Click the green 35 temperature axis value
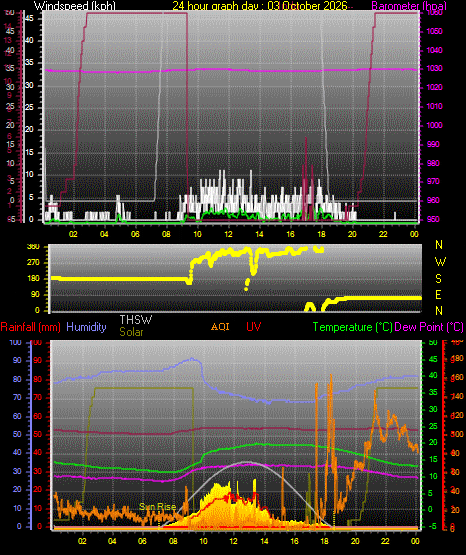 pyautogui.click(x=433, y=392)
